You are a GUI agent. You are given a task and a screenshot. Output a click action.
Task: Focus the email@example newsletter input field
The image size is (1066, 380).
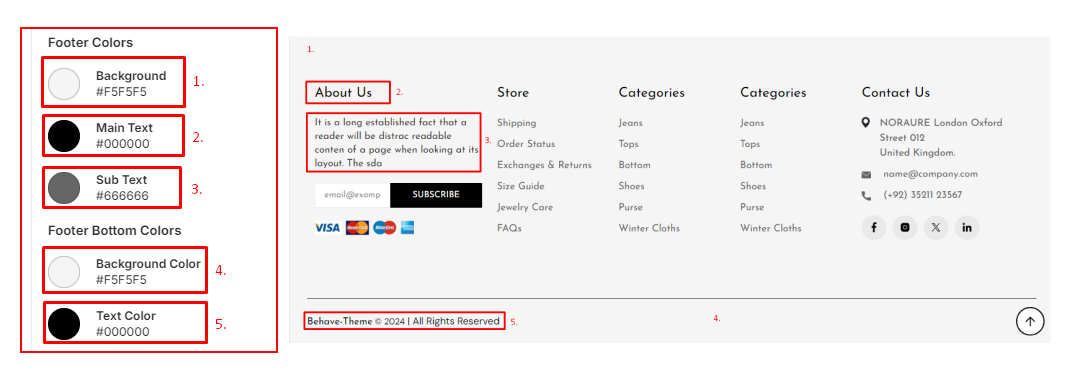(352, 195)
